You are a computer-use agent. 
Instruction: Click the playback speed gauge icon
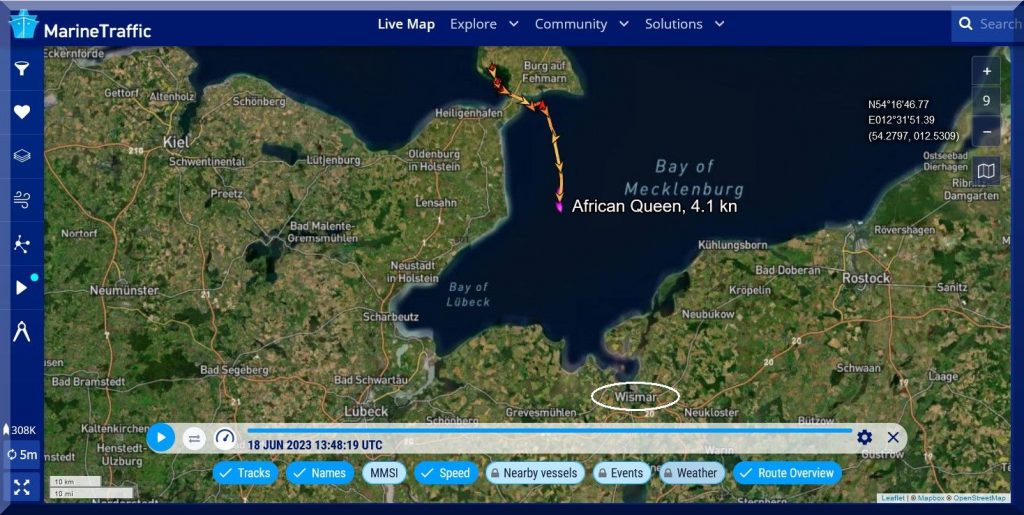tap(225, 438)
